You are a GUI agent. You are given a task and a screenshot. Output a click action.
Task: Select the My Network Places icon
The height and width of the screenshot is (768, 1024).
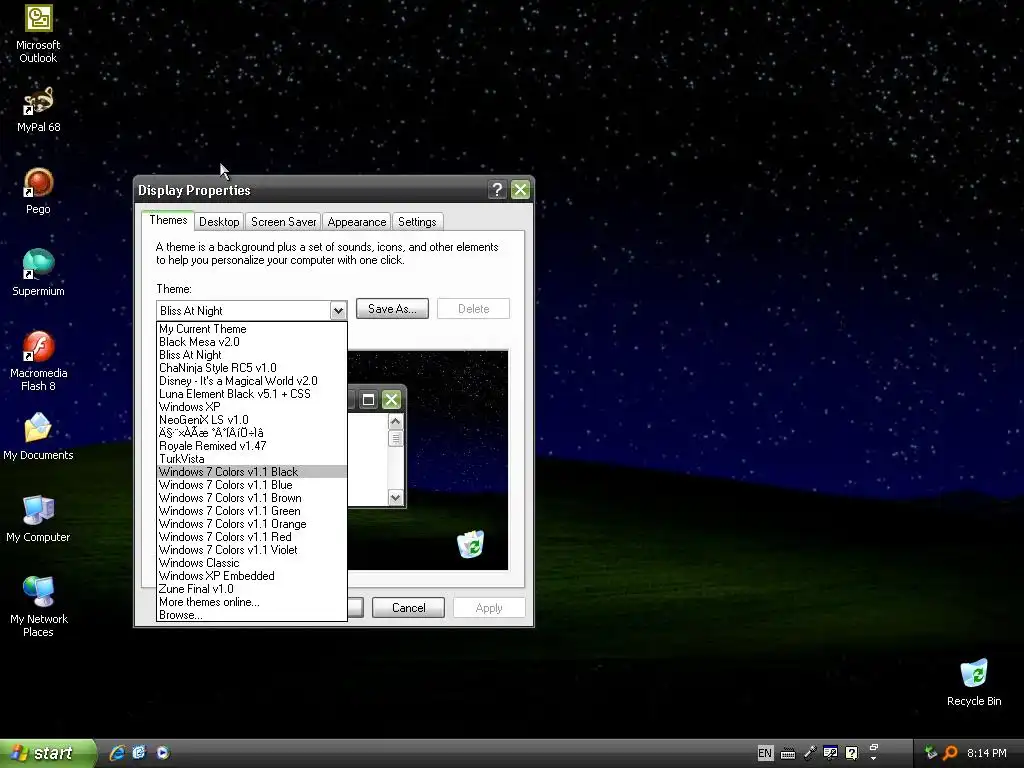[x=38, y=607]
